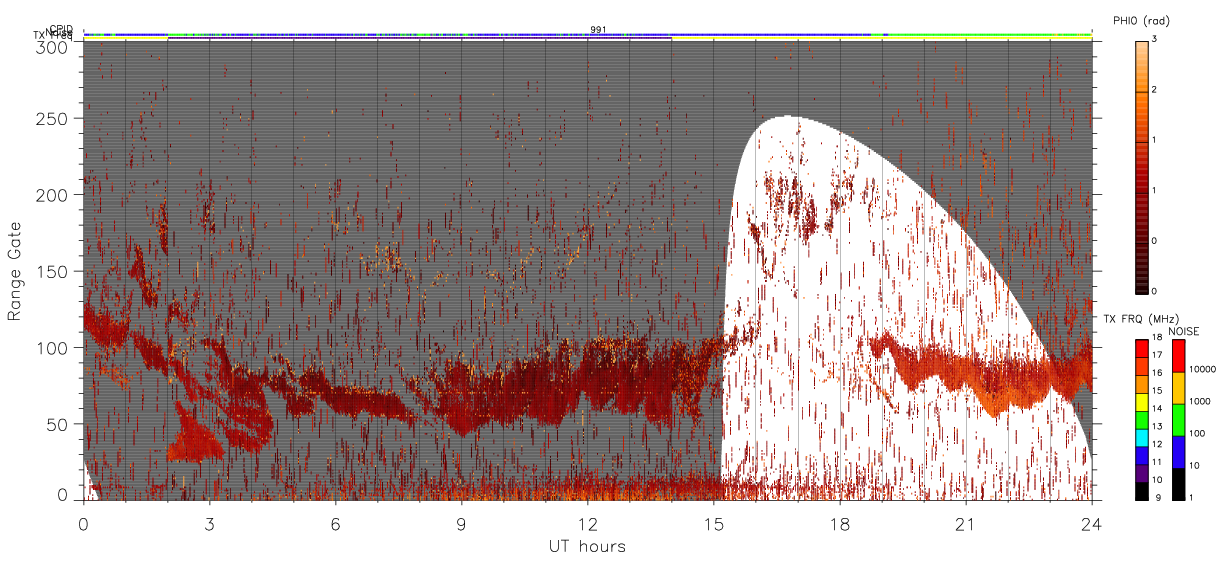Screen dimensions: 1228x567
Task: Click the '2' label on PHI0 color bar
Action: (x=1156, y=90)
